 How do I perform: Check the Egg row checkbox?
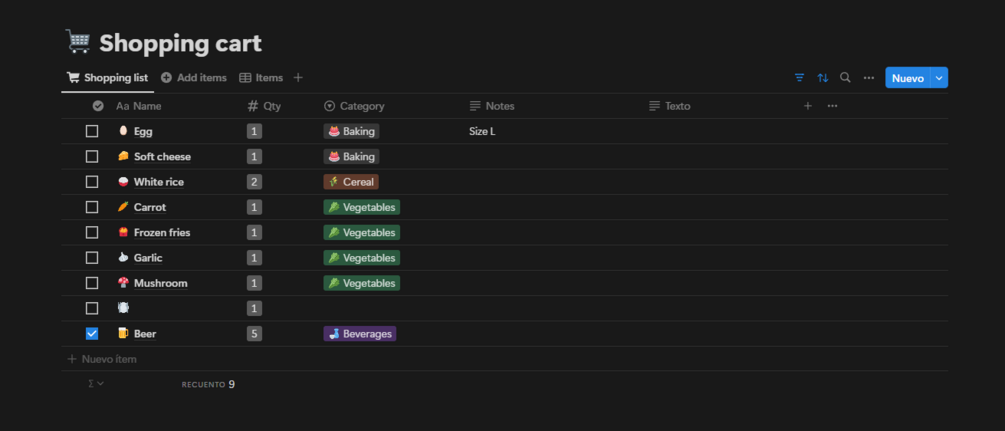tap(92, 131)
